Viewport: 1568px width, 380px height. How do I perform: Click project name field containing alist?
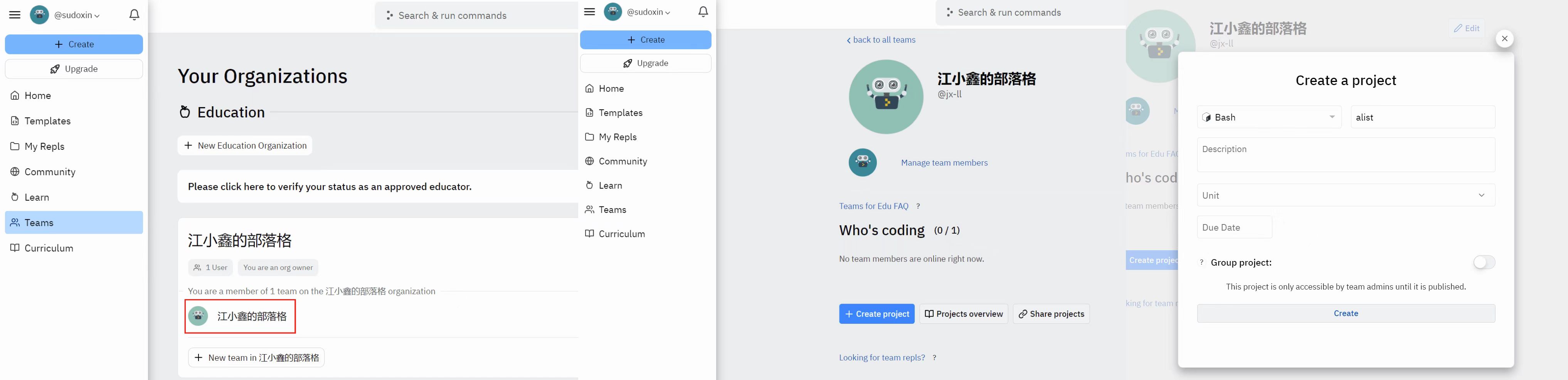[1423, 117]
